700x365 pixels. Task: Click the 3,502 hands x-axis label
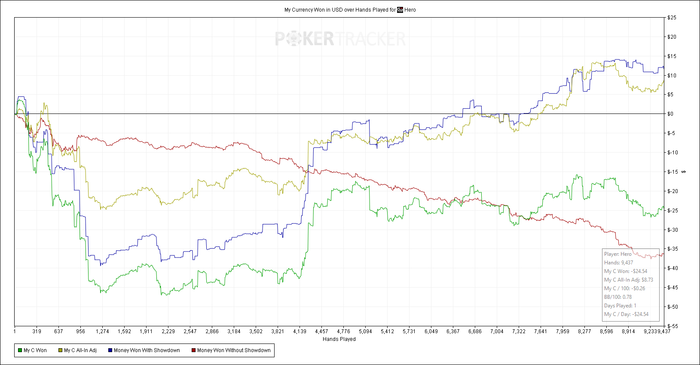pos(256,332)
